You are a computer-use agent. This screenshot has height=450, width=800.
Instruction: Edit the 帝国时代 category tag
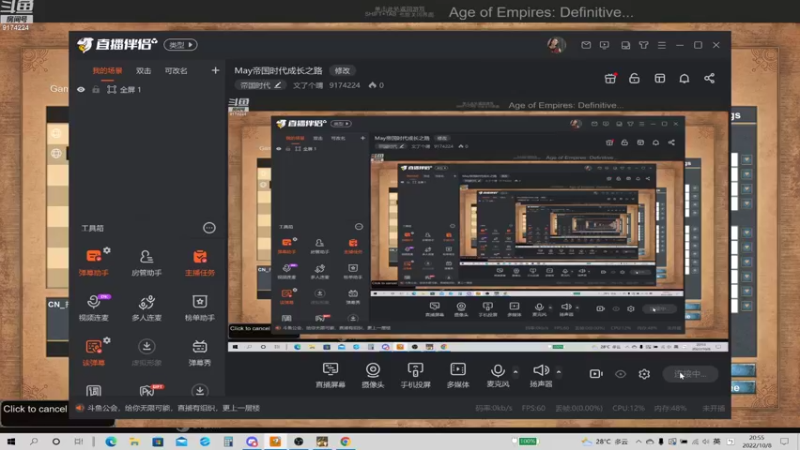[261, 85]
